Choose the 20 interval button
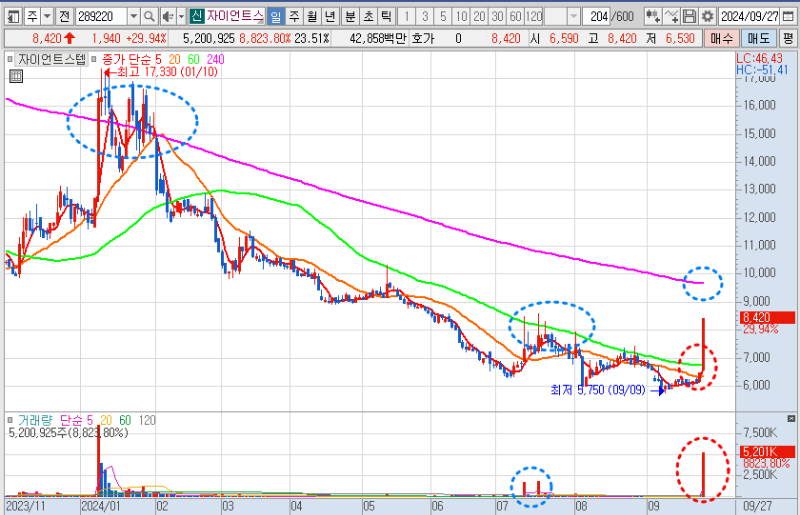Image resolution: width=800 pixels, height=515 pixels. [479, 17]
